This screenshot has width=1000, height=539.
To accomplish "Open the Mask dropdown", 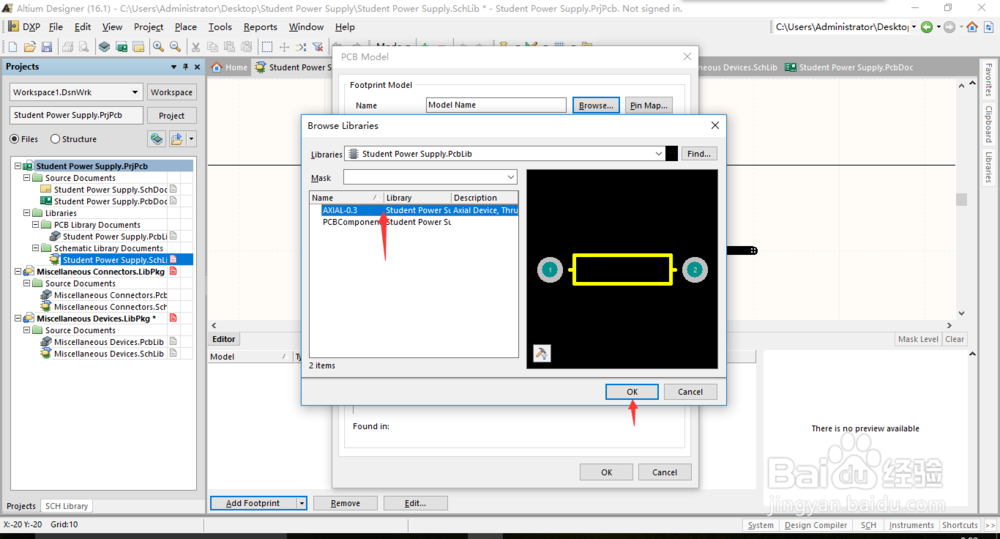I will (511, 177).
